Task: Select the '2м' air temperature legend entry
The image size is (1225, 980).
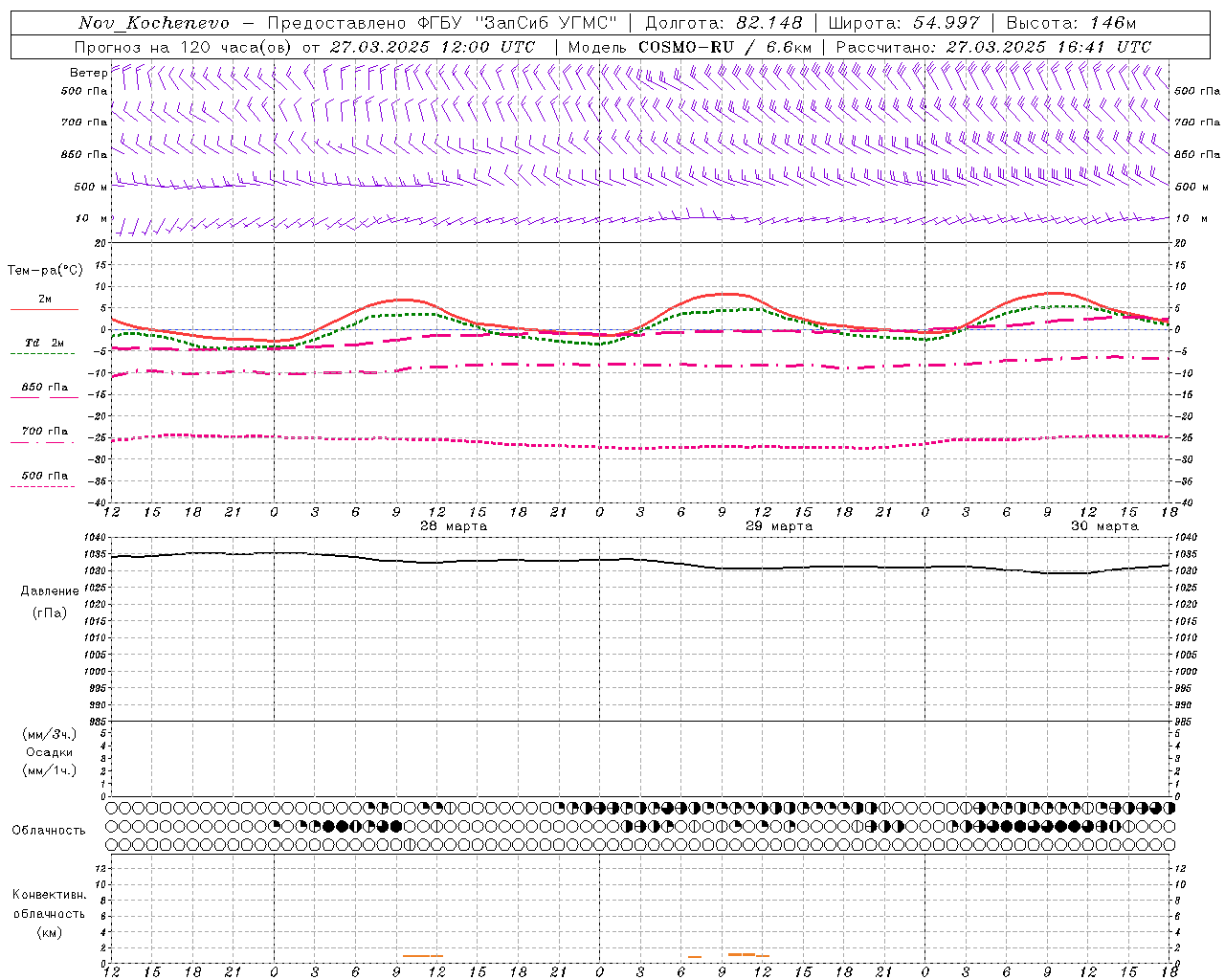Action: pyautogui.click(x=45, y=299)
